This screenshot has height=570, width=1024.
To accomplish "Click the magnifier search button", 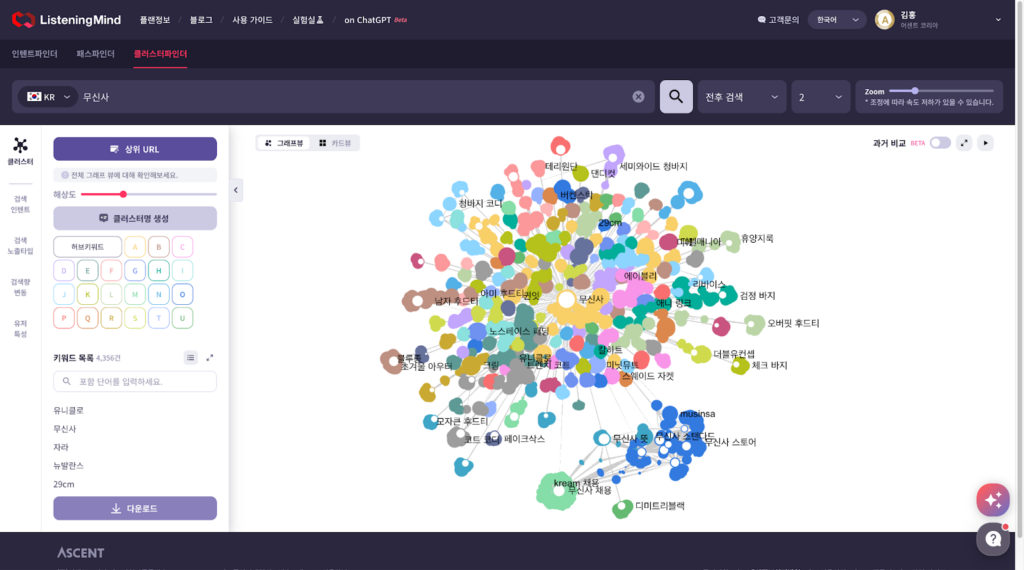I will coord(676,97).
